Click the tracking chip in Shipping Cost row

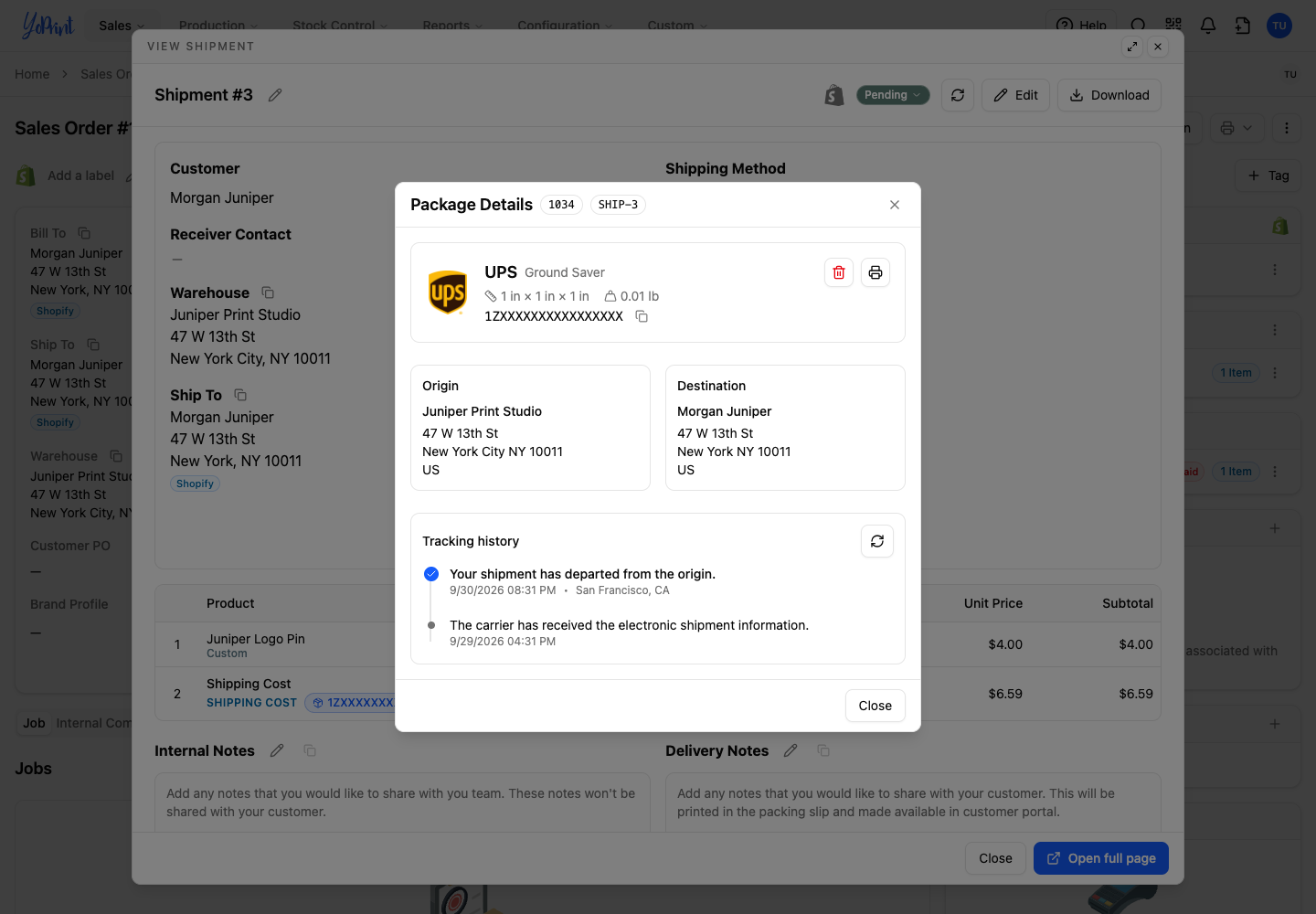(351, 703)
